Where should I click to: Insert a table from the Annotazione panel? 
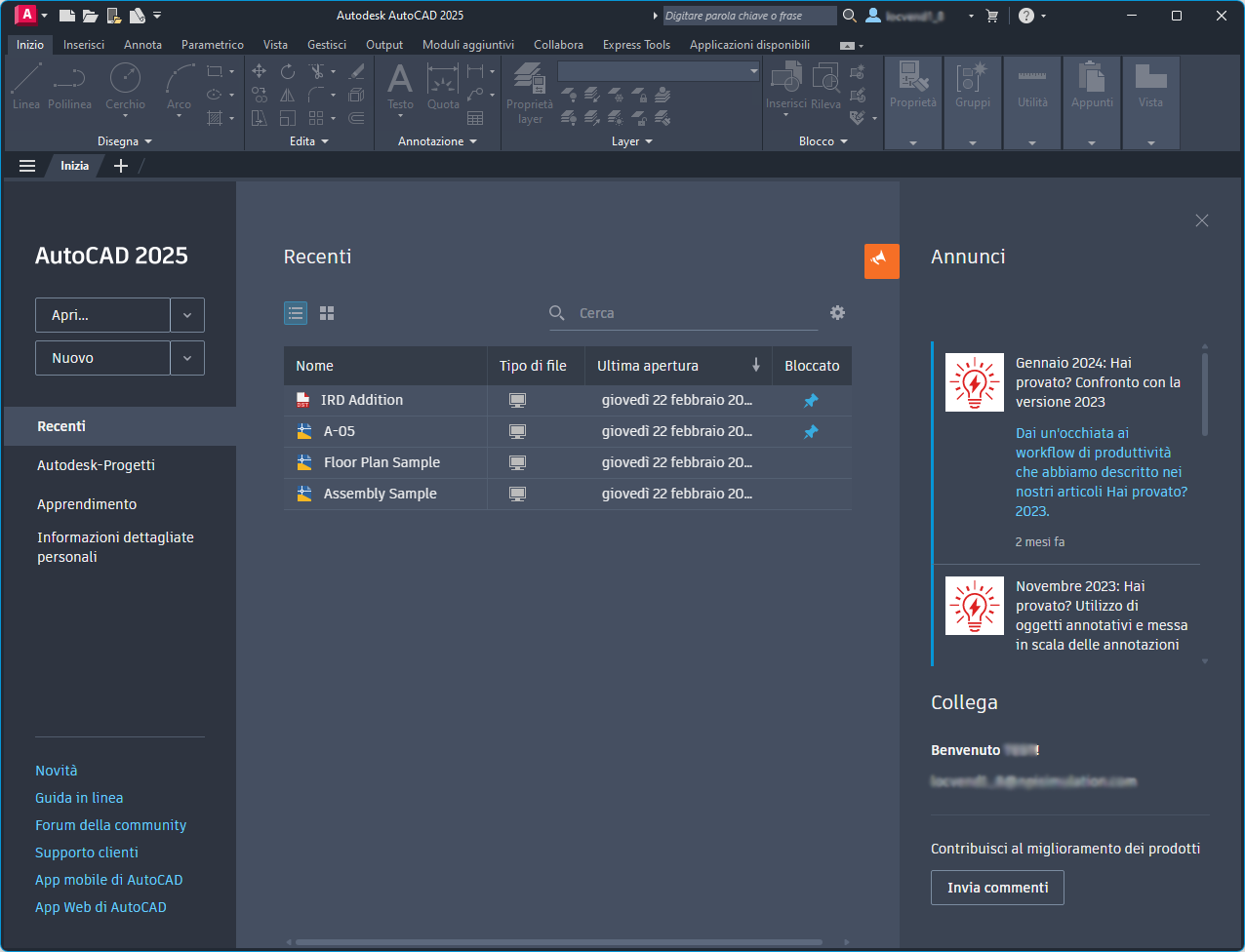click(x=475, y=118)
